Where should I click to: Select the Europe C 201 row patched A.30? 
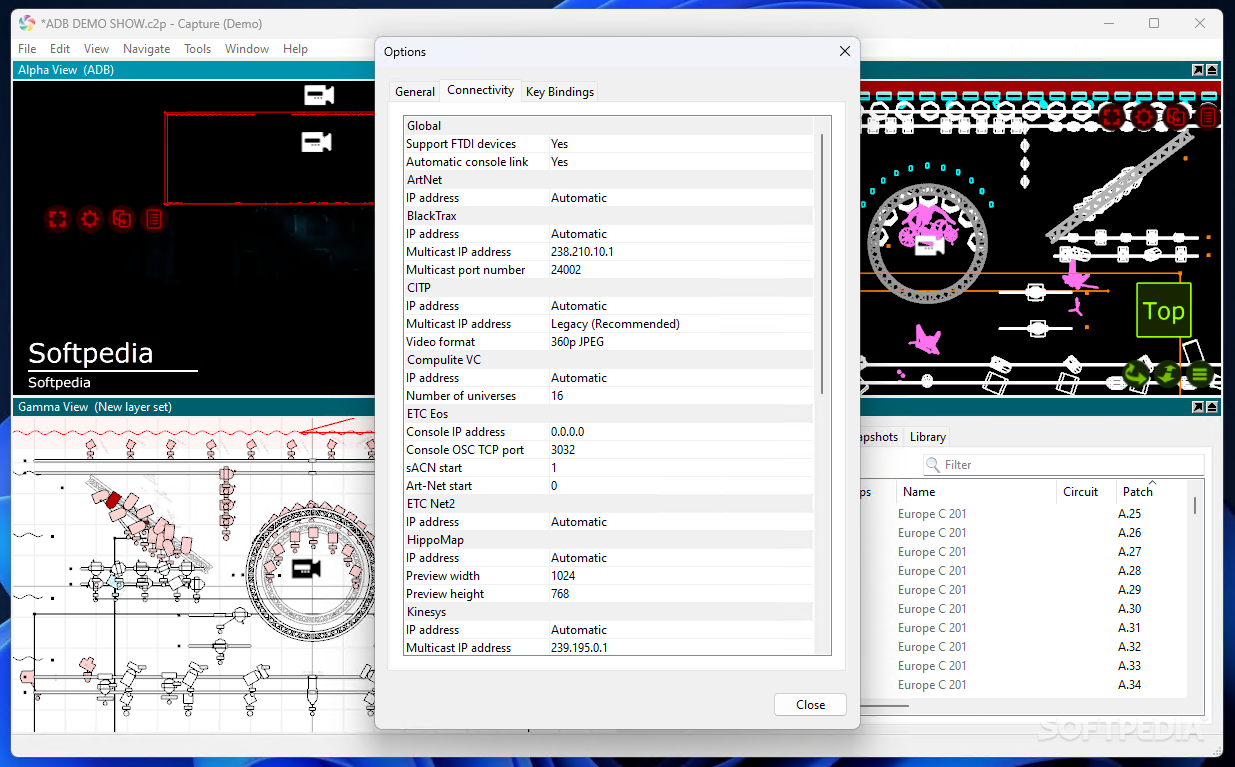(x=1025, y=609)
